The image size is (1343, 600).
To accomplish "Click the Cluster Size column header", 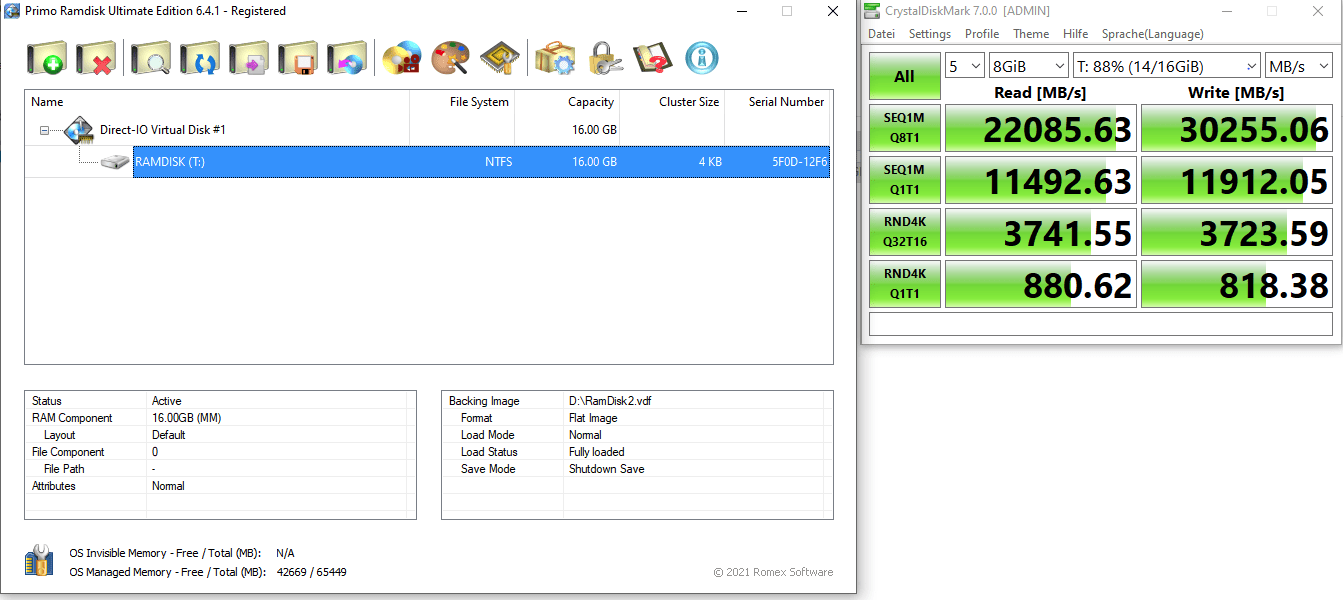I will point(672,102).
